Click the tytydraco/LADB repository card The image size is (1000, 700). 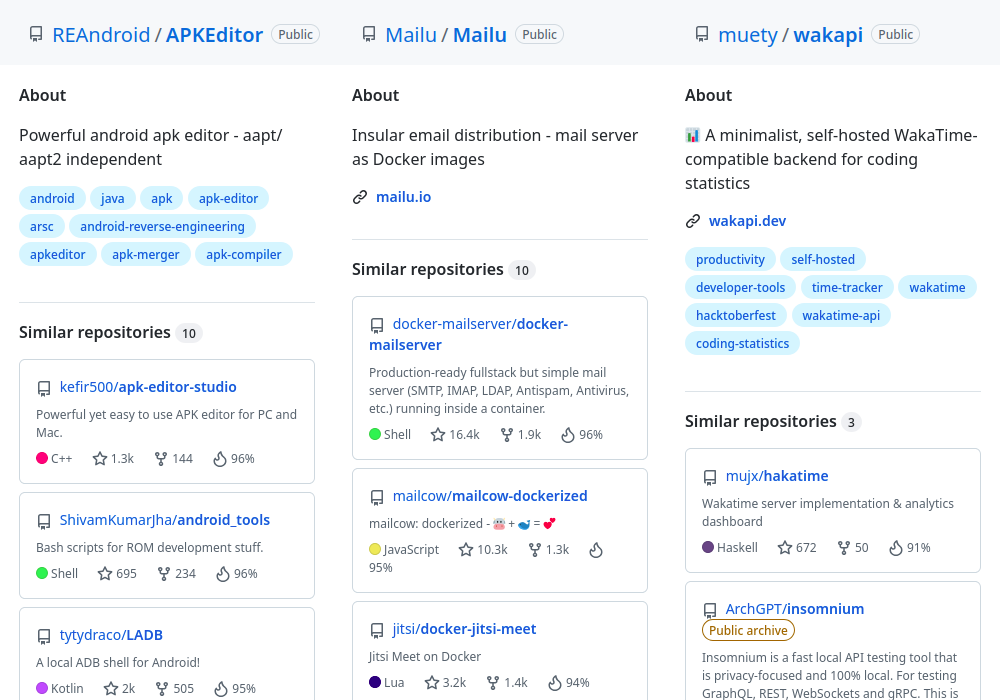point(166,655)
